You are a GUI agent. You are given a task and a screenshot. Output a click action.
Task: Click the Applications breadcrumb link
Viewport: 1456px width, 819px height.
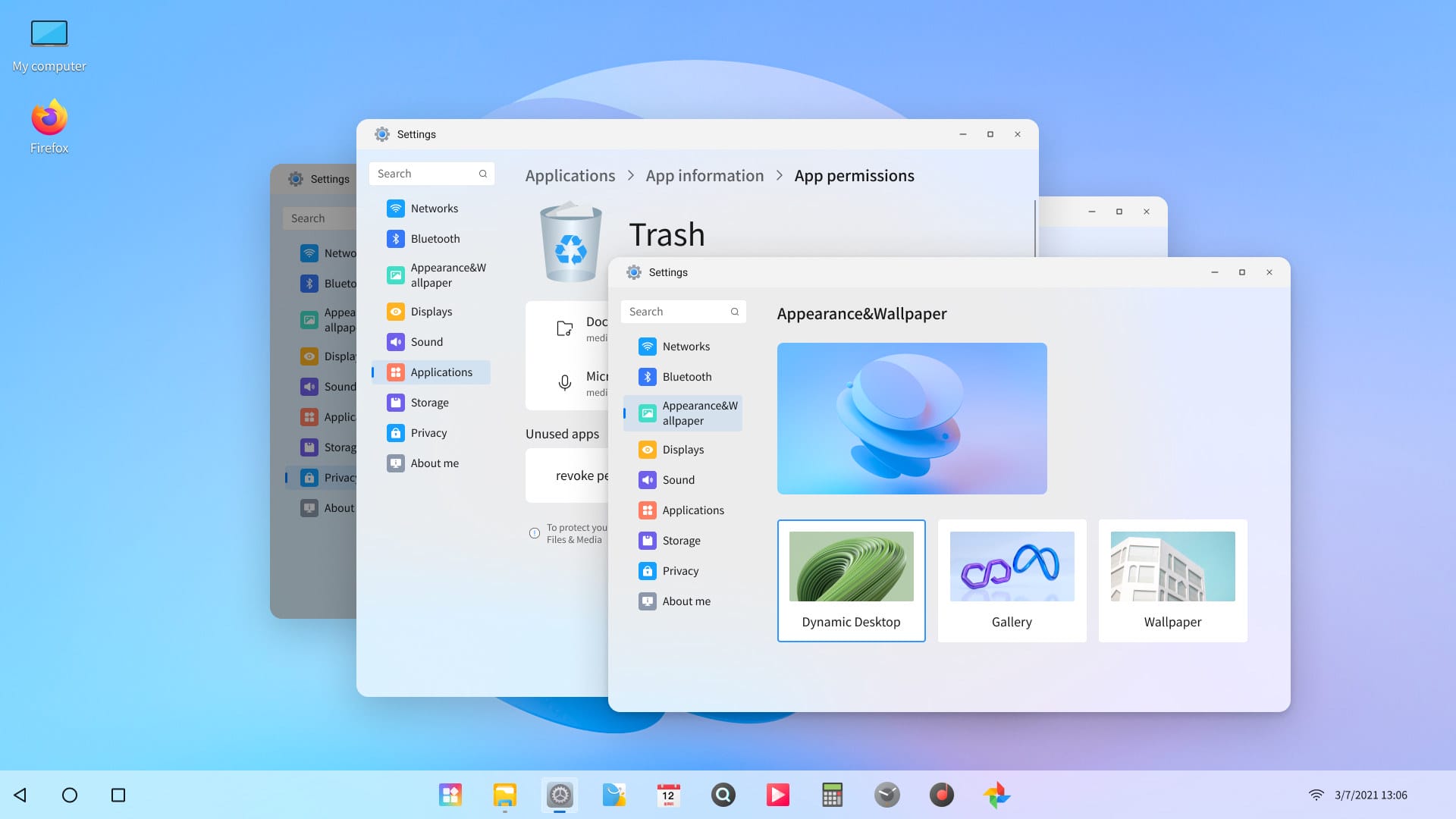(570, 176)
